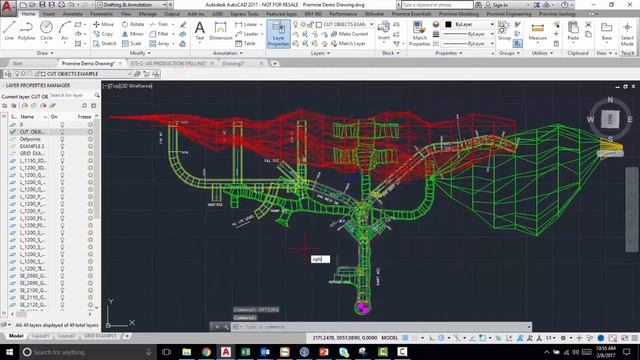
Task: Click the black object color swatch
Action: [x=448, y=24]
